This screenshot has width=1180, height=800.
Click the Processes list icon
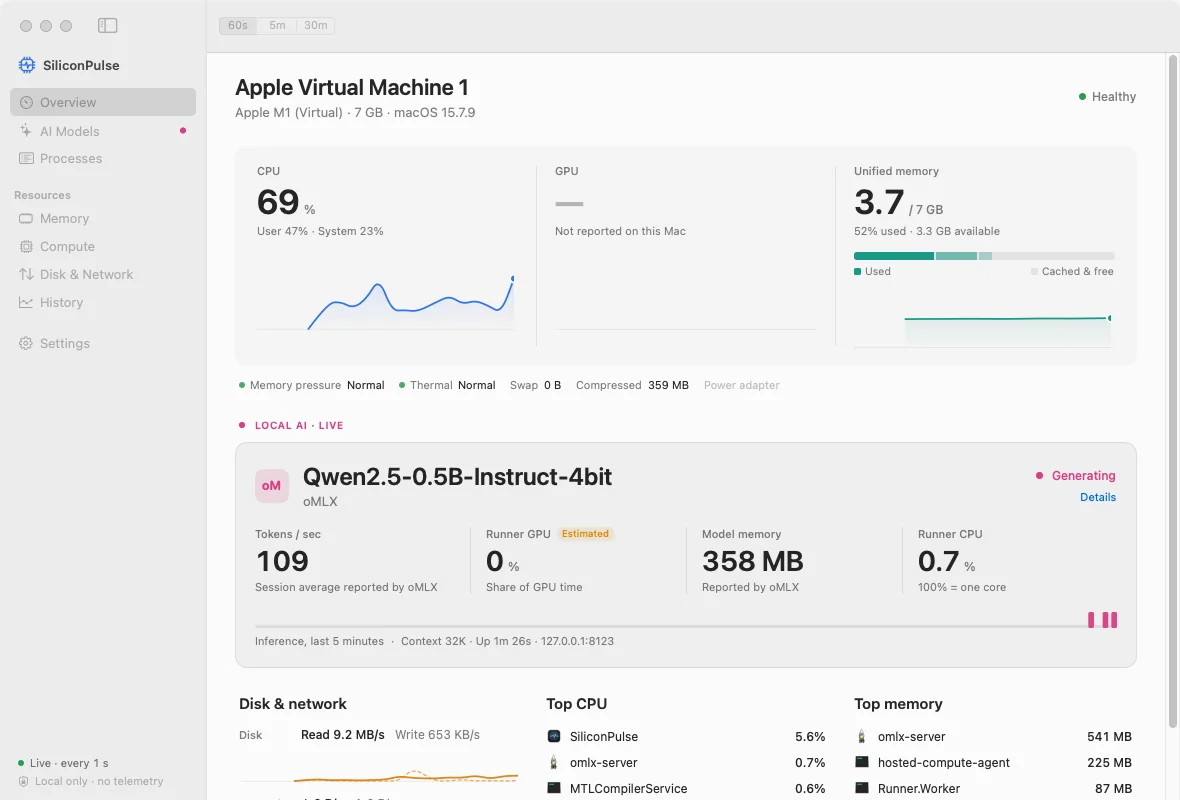click(x=26, y=158)
